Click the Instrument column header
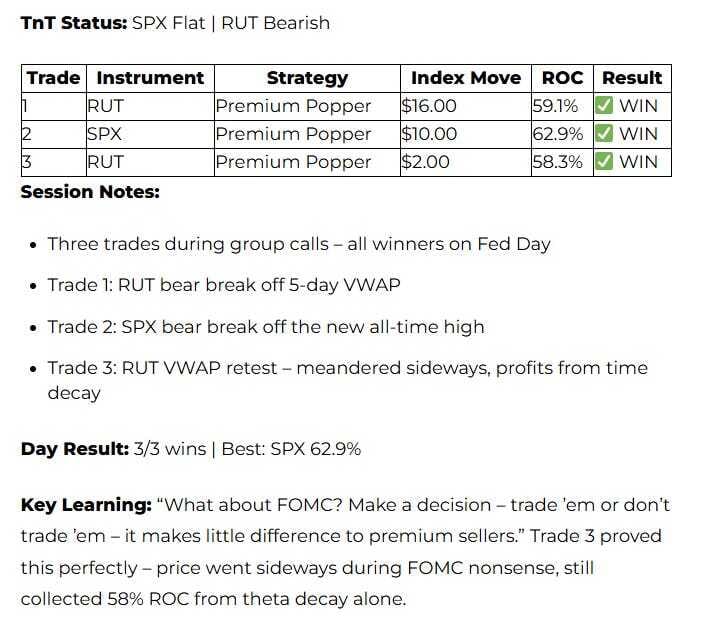708x620 pixels. point(149,78)
